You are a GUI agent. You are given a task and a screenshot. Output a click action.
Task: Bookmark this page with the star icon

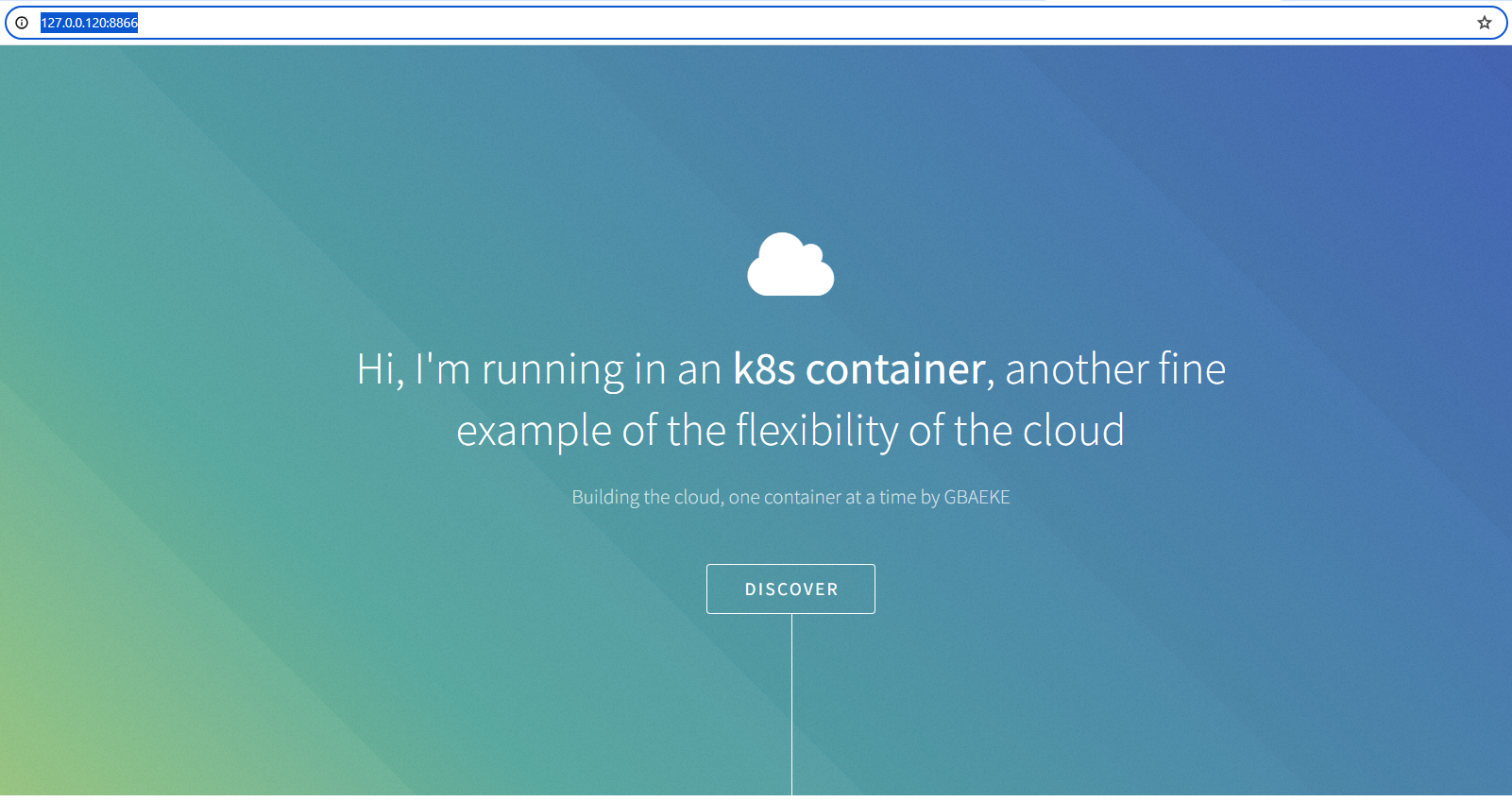pos(1484,23)
